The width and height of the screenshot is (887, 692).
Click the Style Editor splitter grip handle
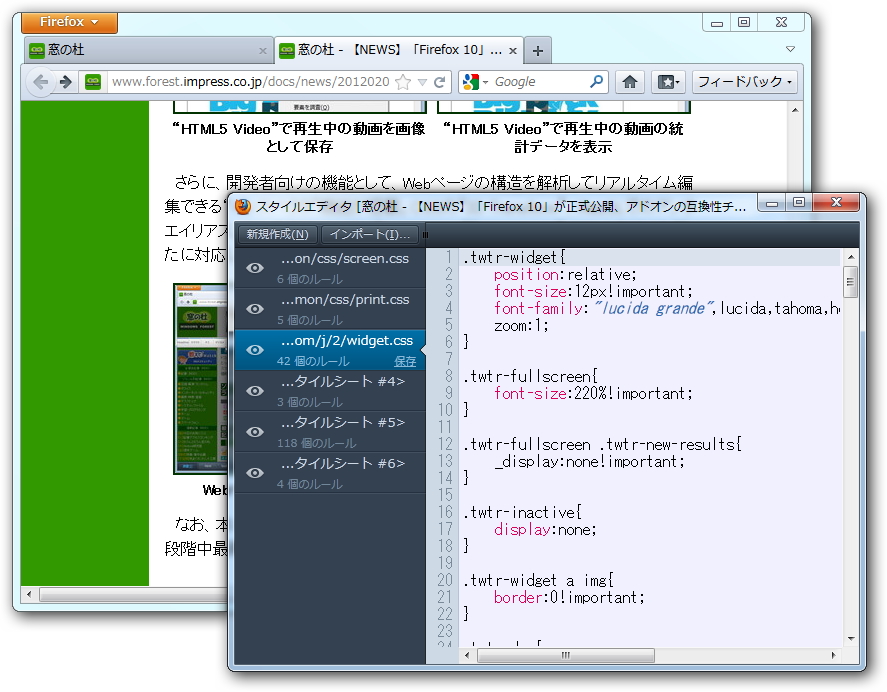click(x=425, y=234)
